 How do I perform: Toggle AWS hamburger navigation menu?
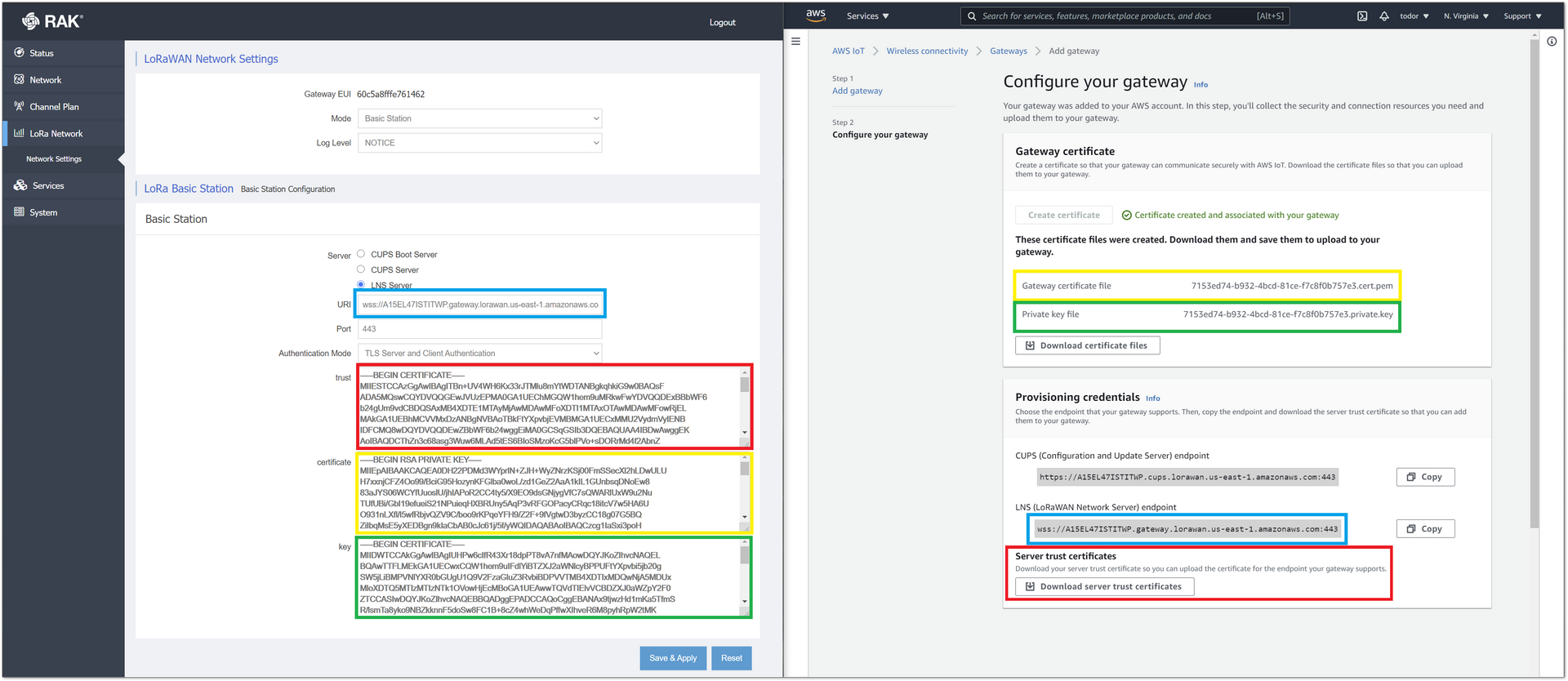795,41
